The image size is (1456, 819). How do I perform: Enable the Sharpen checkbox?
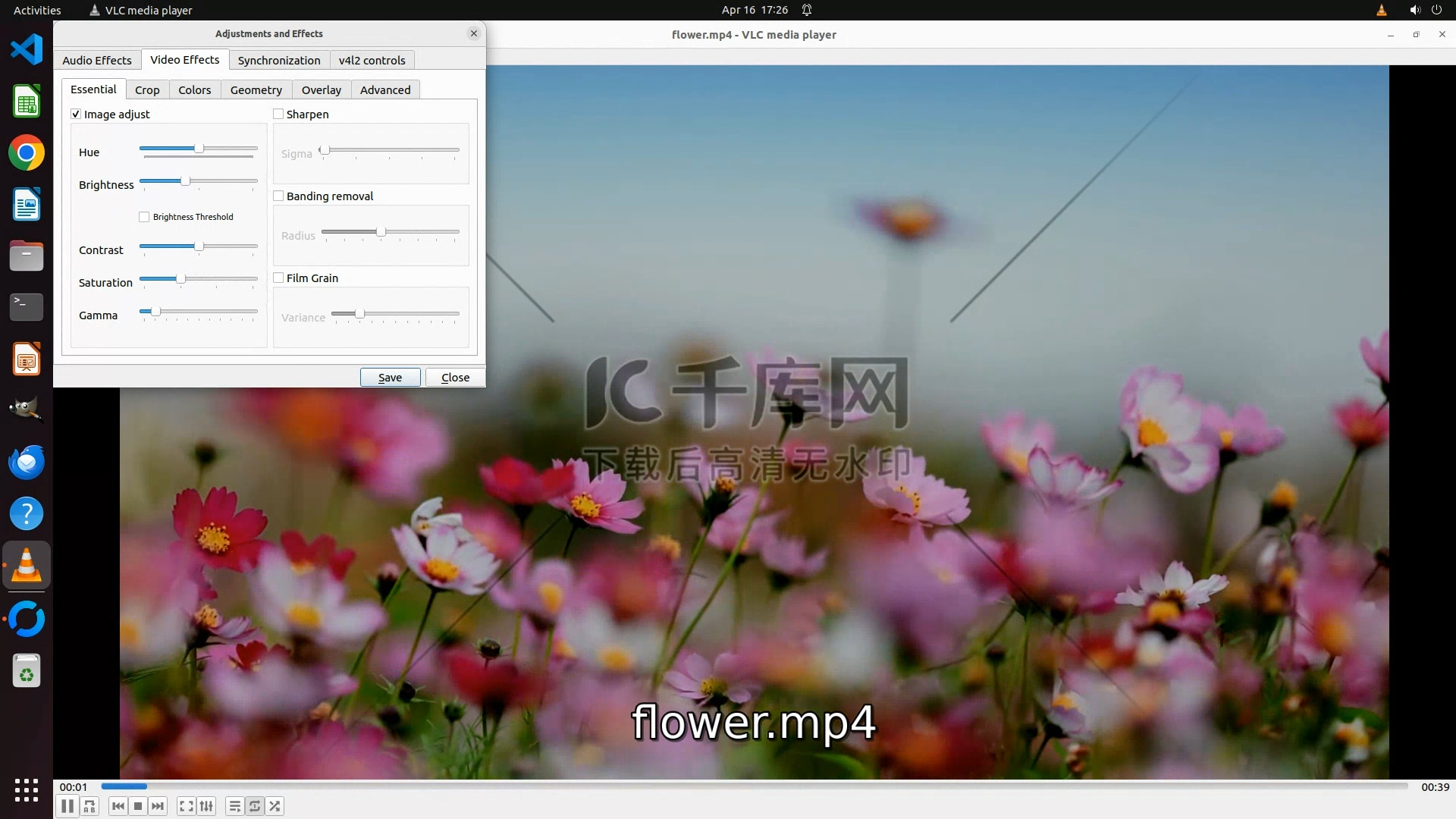[x=278, y=114]
